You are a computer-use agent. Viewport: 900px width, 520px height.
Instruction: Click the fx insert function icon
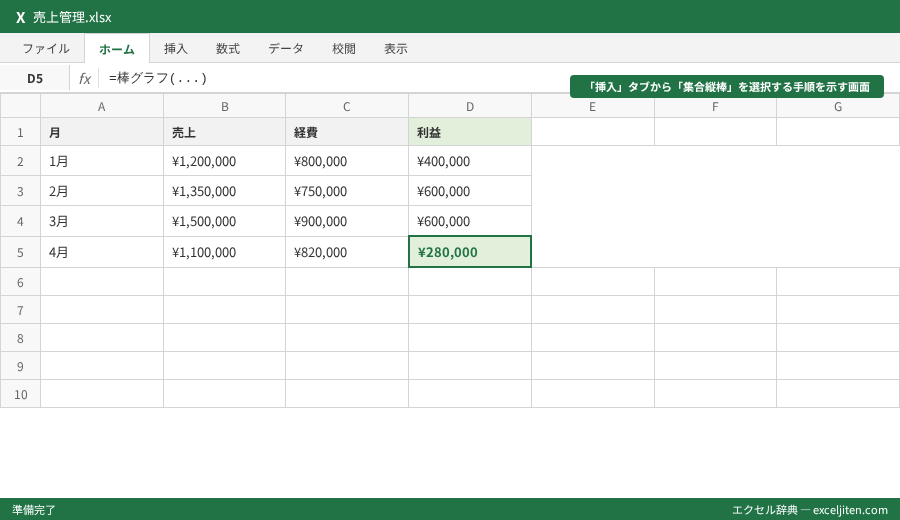pos(84,79)
